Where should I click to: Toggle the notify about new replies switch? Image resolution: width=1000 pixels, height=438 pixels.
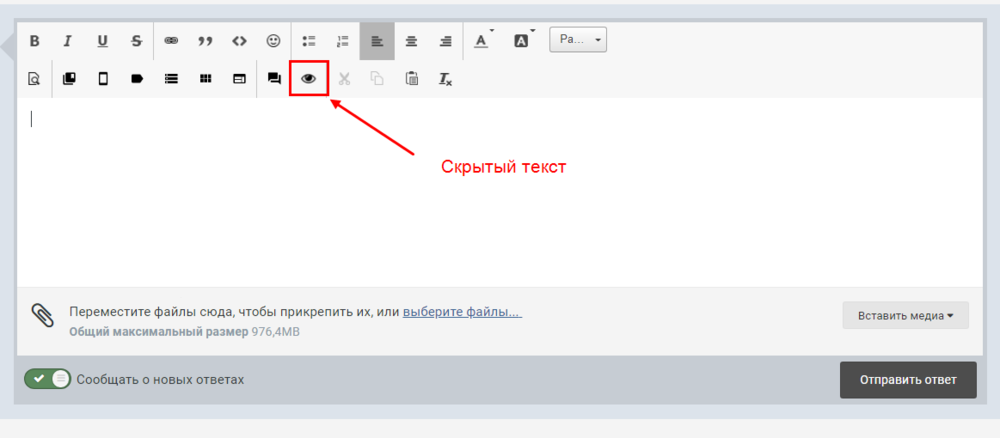[48, 379]
